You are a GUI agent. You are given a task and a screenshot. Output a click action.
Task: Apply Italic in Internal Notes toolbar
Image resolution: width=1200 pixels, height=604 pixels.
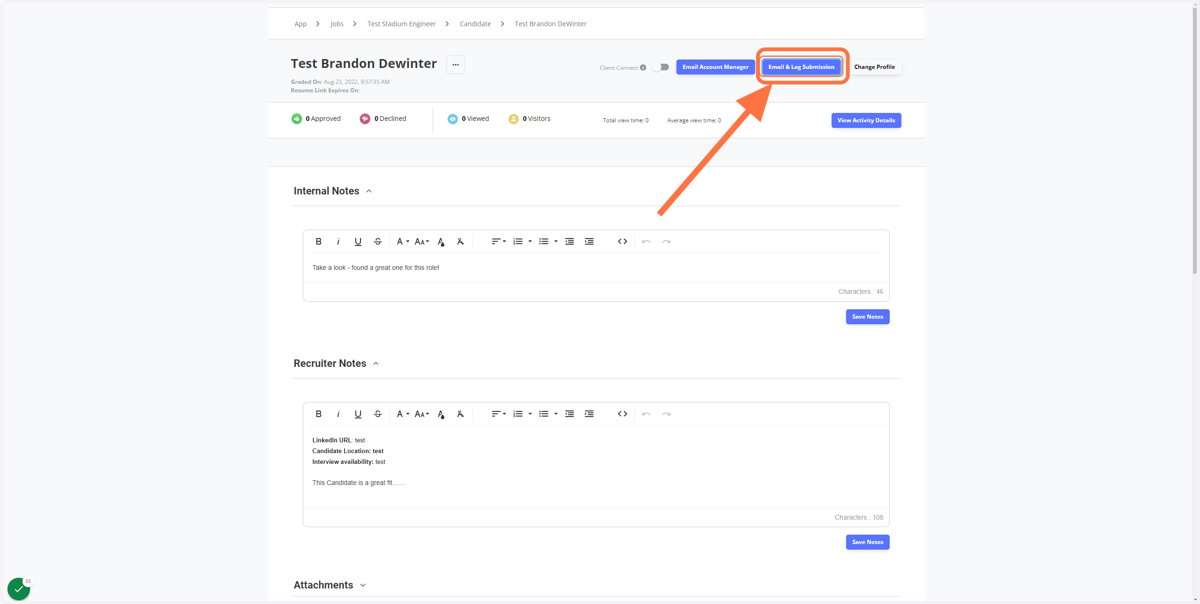[338, 242]
